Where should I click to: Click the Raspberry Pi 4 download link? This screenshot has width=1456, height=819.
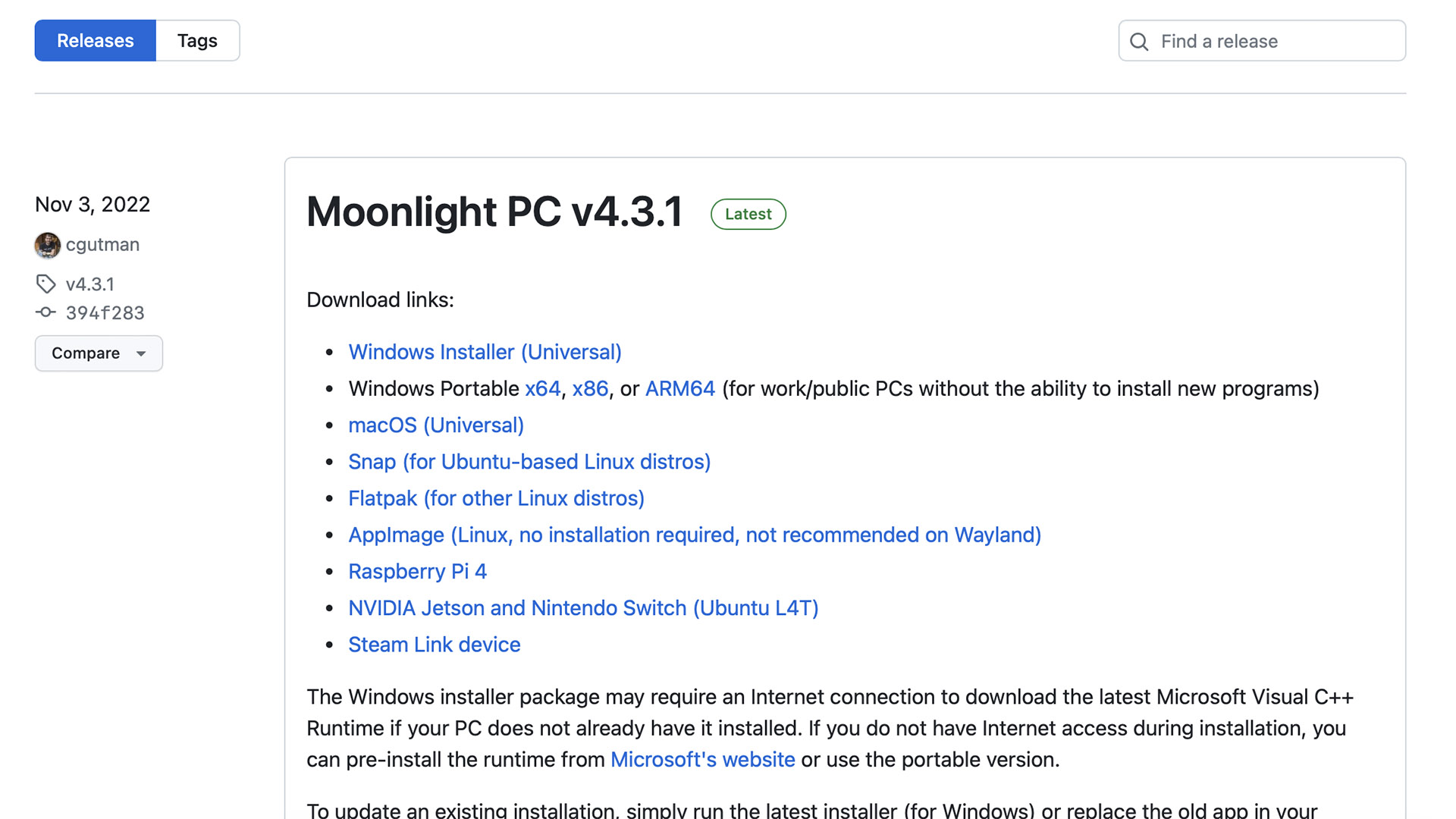[418, 571]
